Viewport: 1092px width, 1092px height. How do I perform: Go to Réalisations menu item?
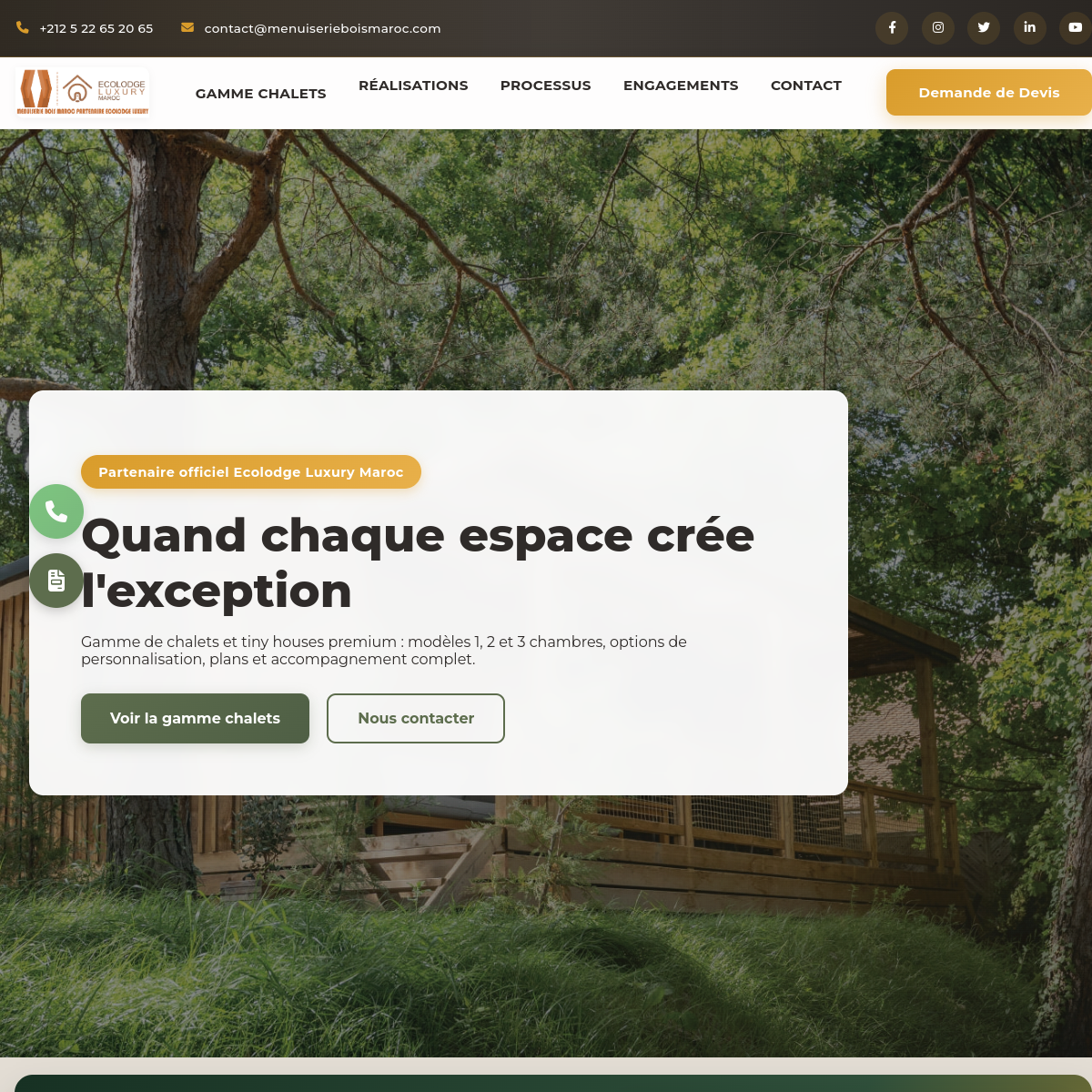(413, 86)
